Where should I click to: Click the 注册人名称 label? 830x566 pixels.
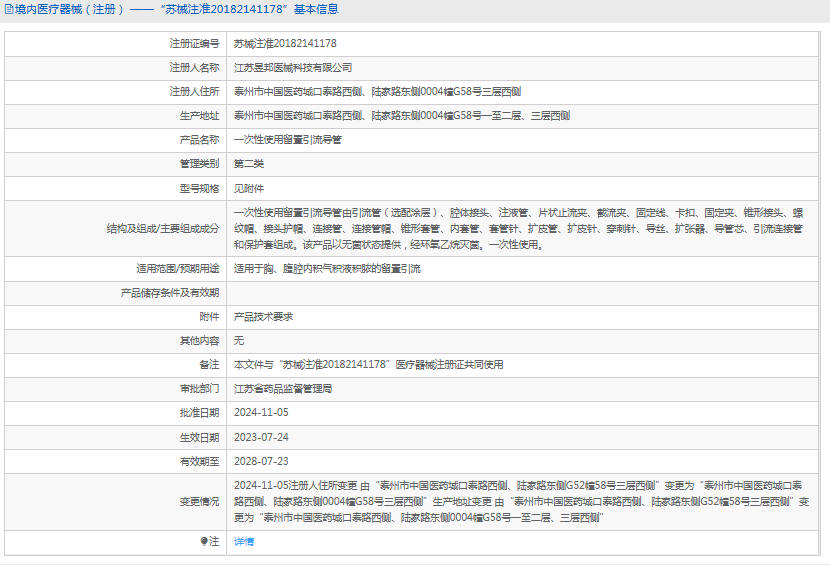pyautogui.click(x=194, y=68)
